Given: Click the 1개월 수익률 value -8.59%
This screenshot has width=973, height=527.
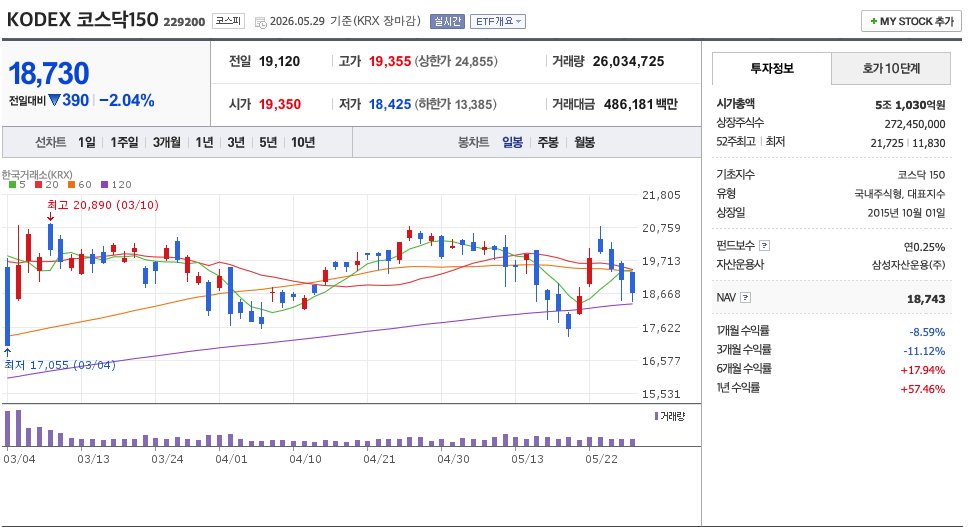Looking at the screenshot, I should tap(927, 332).
